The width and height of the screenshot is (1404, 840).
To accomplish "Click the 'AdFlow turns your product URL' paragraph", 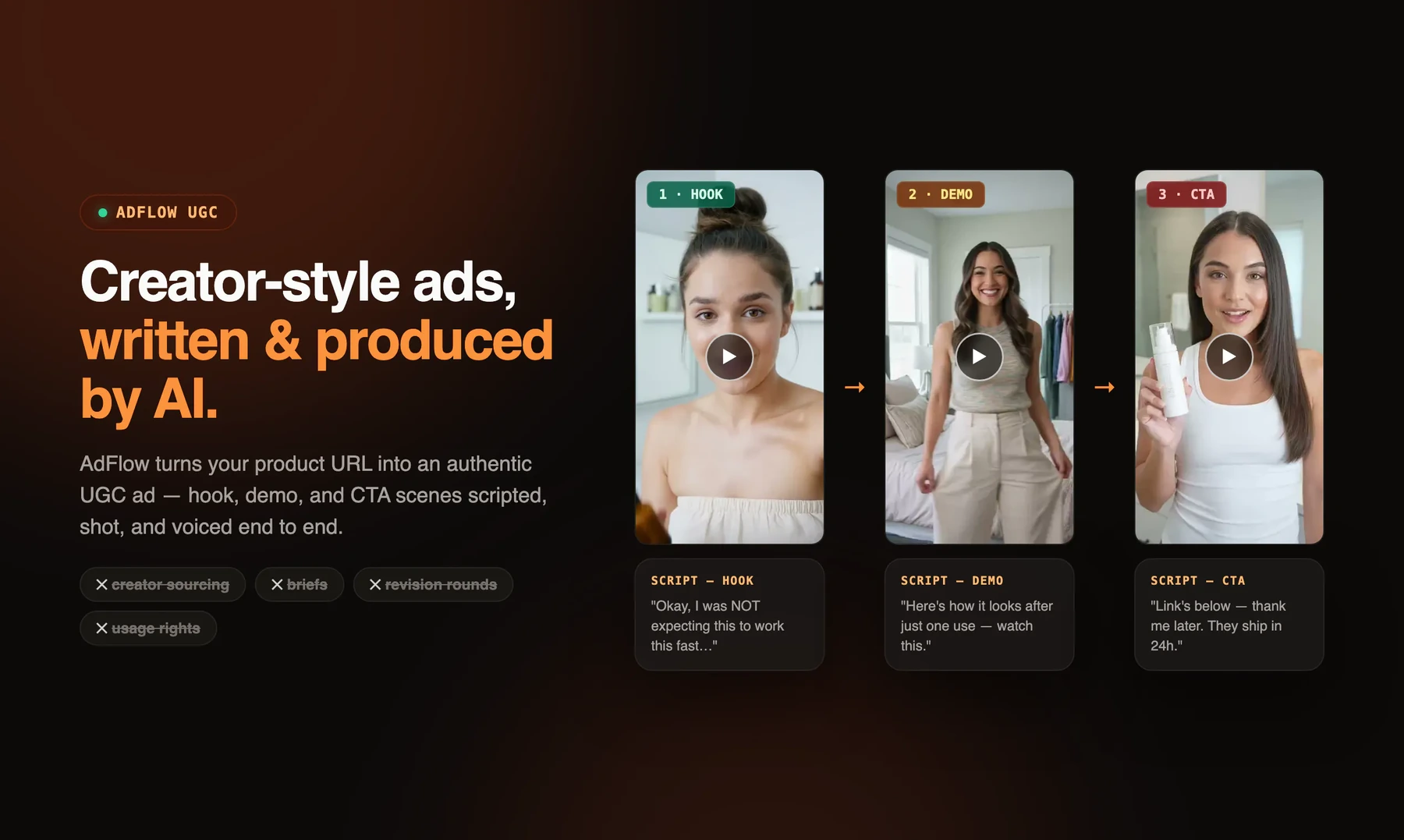I will click(314, 495).
